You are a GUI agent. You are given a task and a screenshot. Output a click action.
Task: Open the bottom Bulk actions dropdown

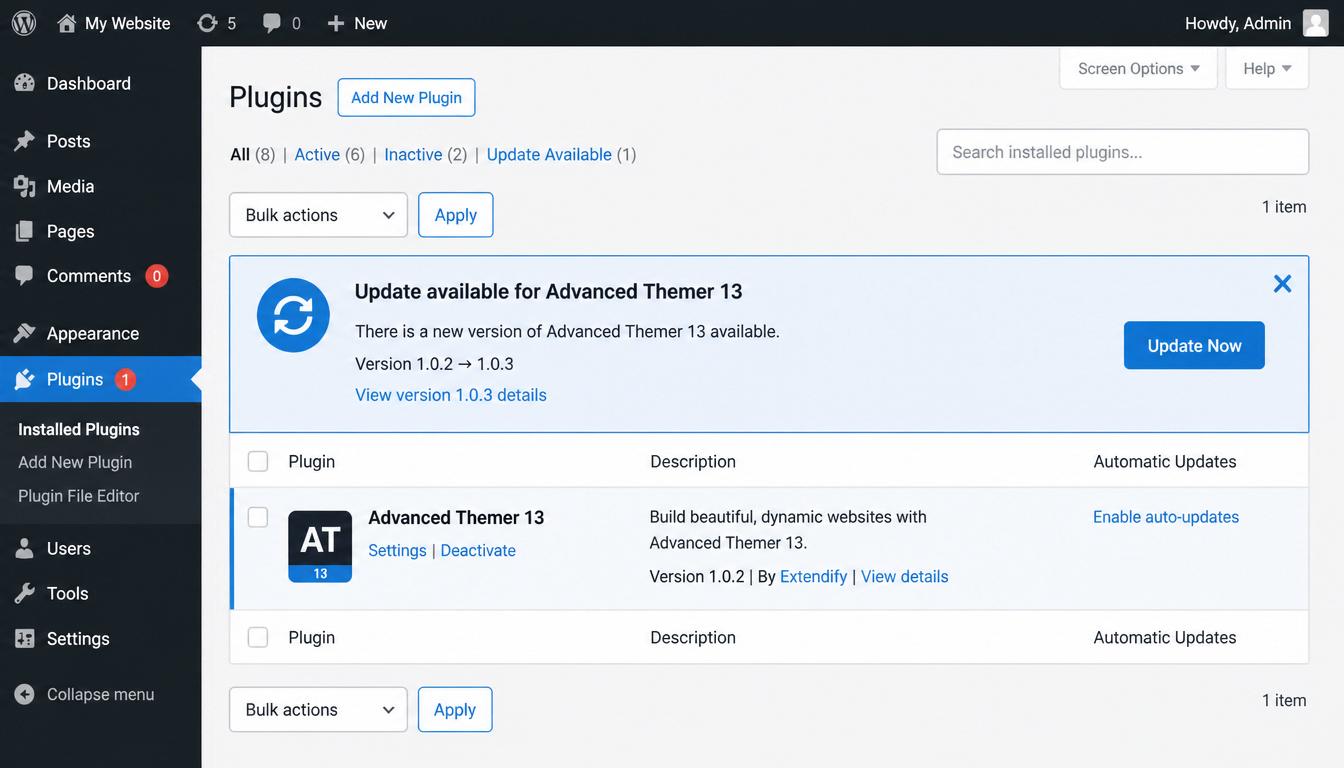pos(318,709)
